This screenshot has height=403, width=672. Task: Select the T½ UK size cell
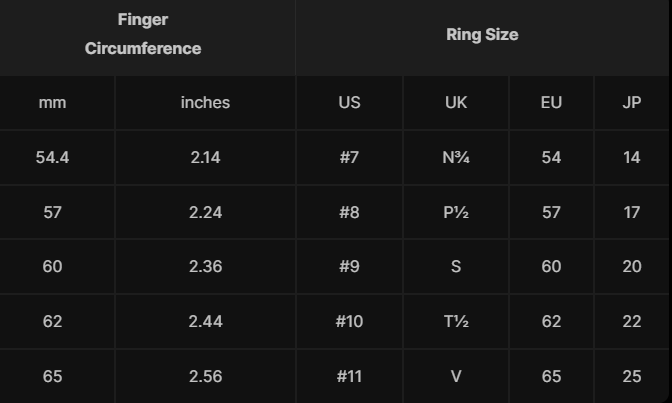pos(456,321)
